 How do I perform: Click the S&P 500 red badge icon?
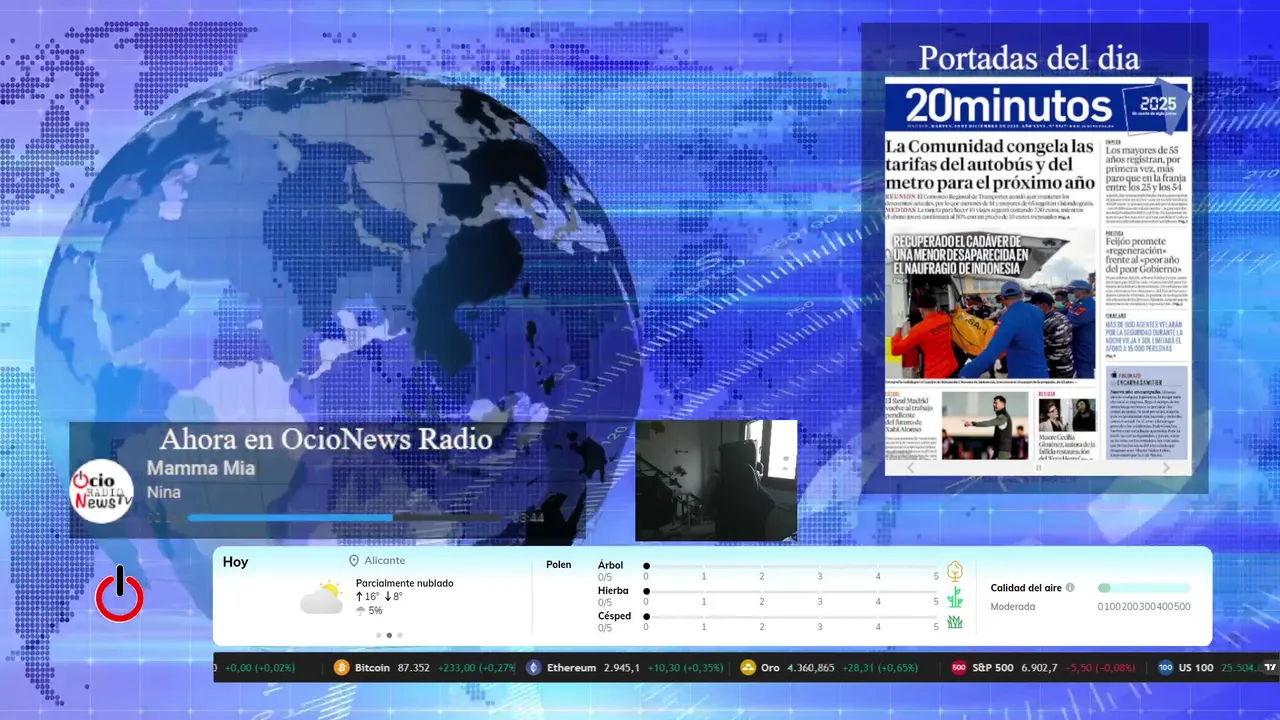pyautogui.click(x=959, y=668)
